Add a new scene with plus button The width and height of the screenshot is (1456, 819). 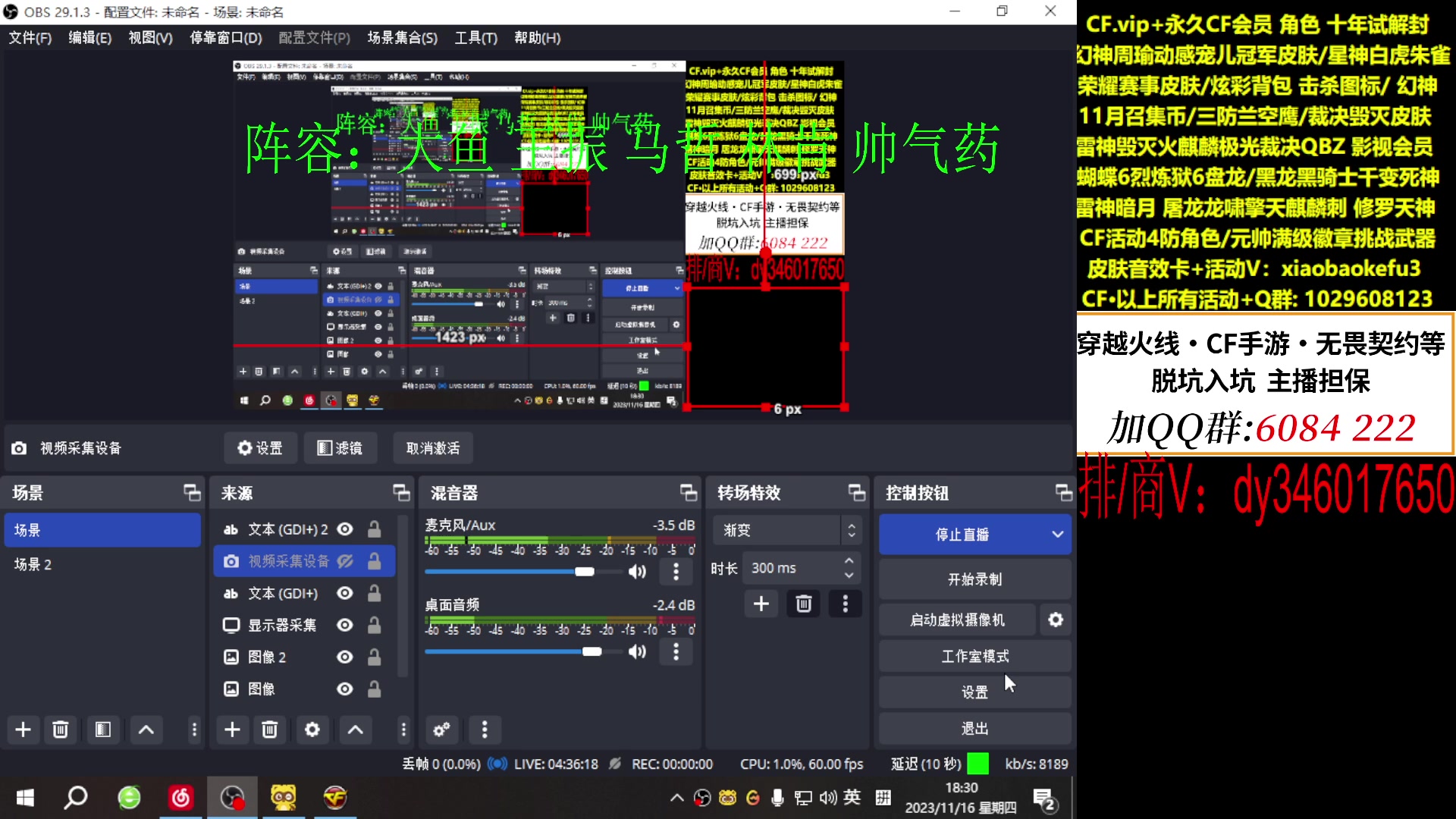click(24, 730)
